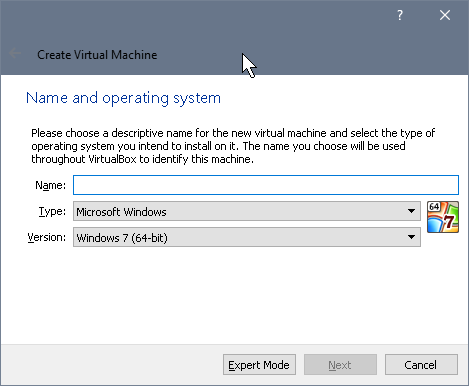The height and width of the screenshot is (386, 469).
Task: Open the Type dropdown (Microsoft Windows)
Action: 247,211
